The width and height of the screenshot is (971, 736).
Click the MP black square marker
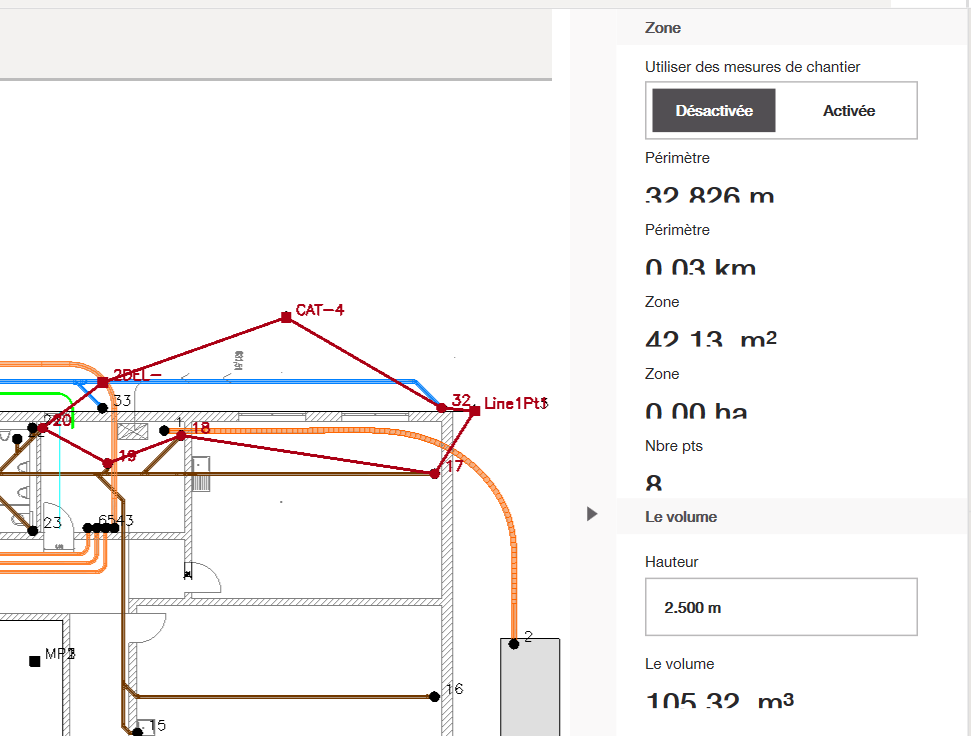35,661
